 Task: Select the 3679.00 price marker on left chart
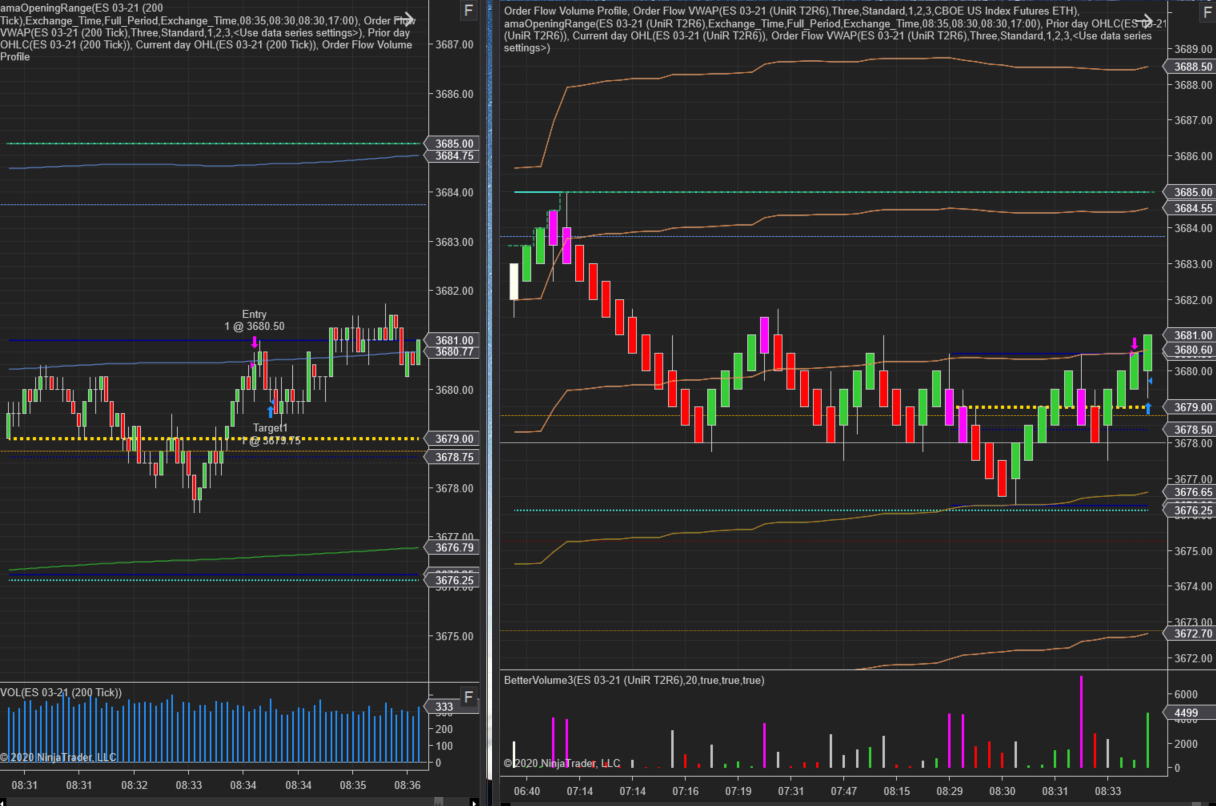pos(454,439)
